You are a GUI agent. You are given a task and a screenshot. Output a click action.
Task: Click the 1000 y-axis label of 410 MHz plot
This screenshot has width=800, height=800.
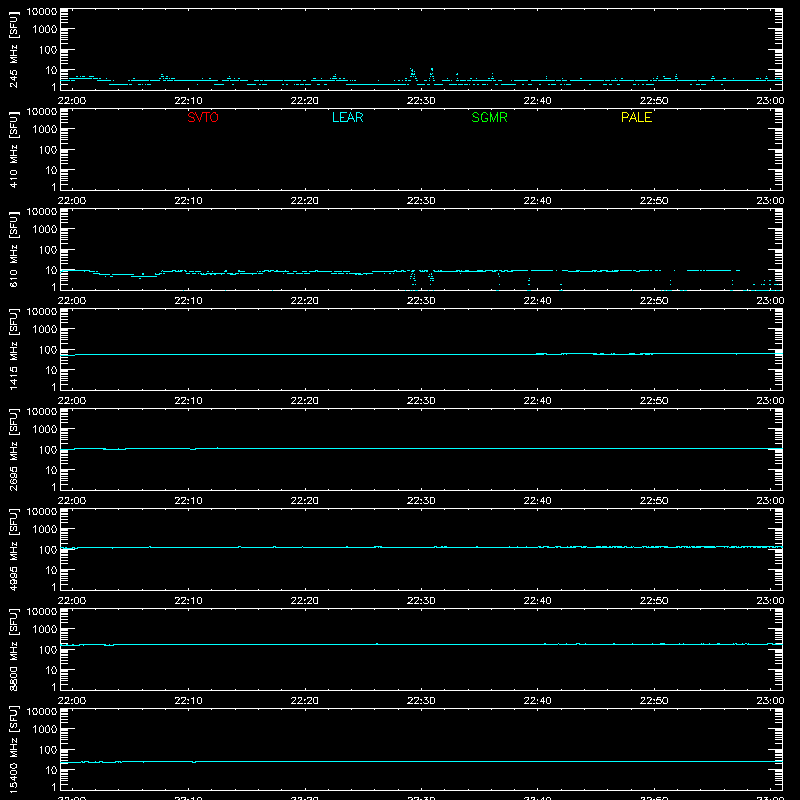[x=45, y=129]
